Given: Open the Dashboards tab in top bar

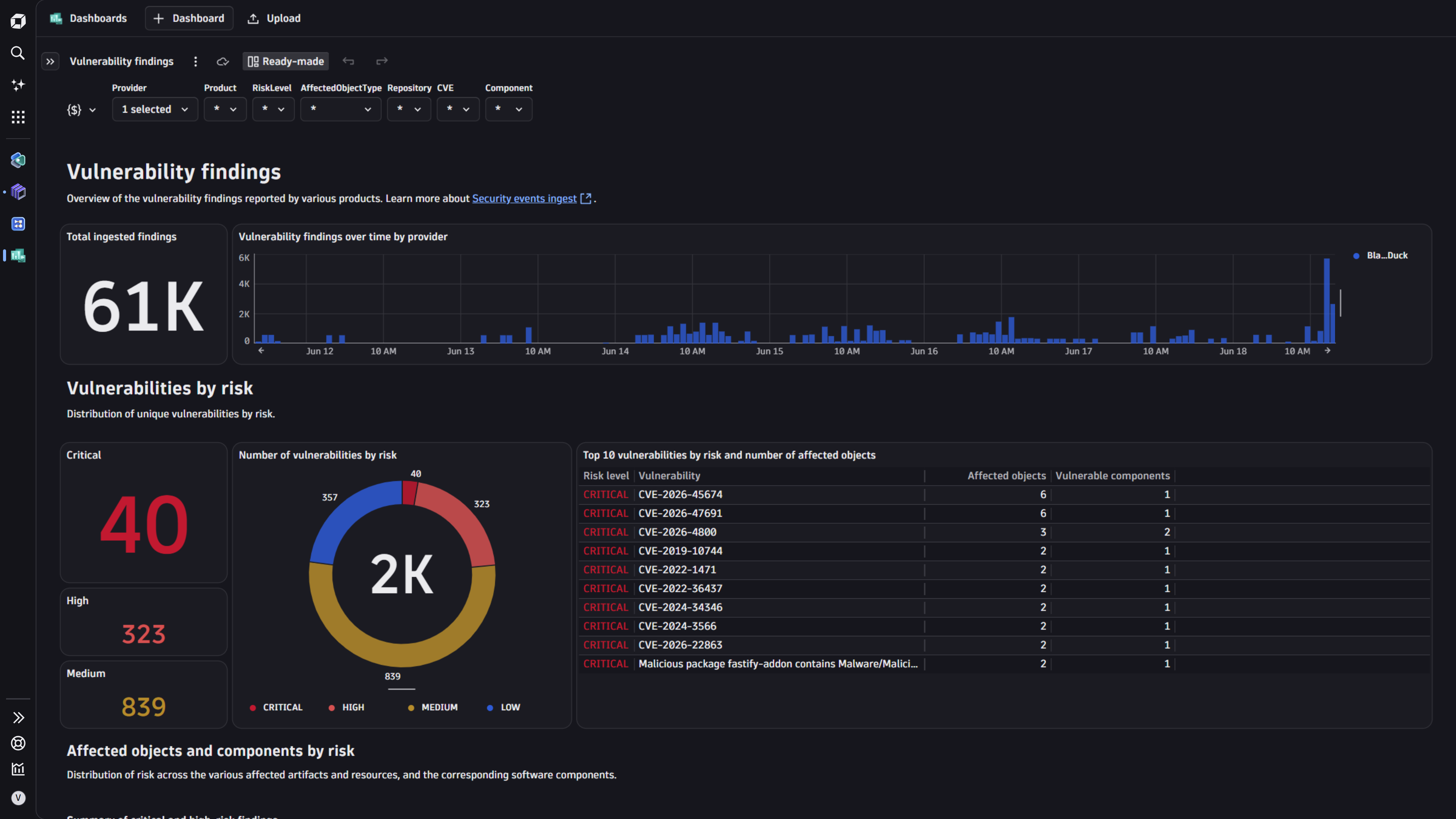Looking at the screenshot, I should coord(88,18).
